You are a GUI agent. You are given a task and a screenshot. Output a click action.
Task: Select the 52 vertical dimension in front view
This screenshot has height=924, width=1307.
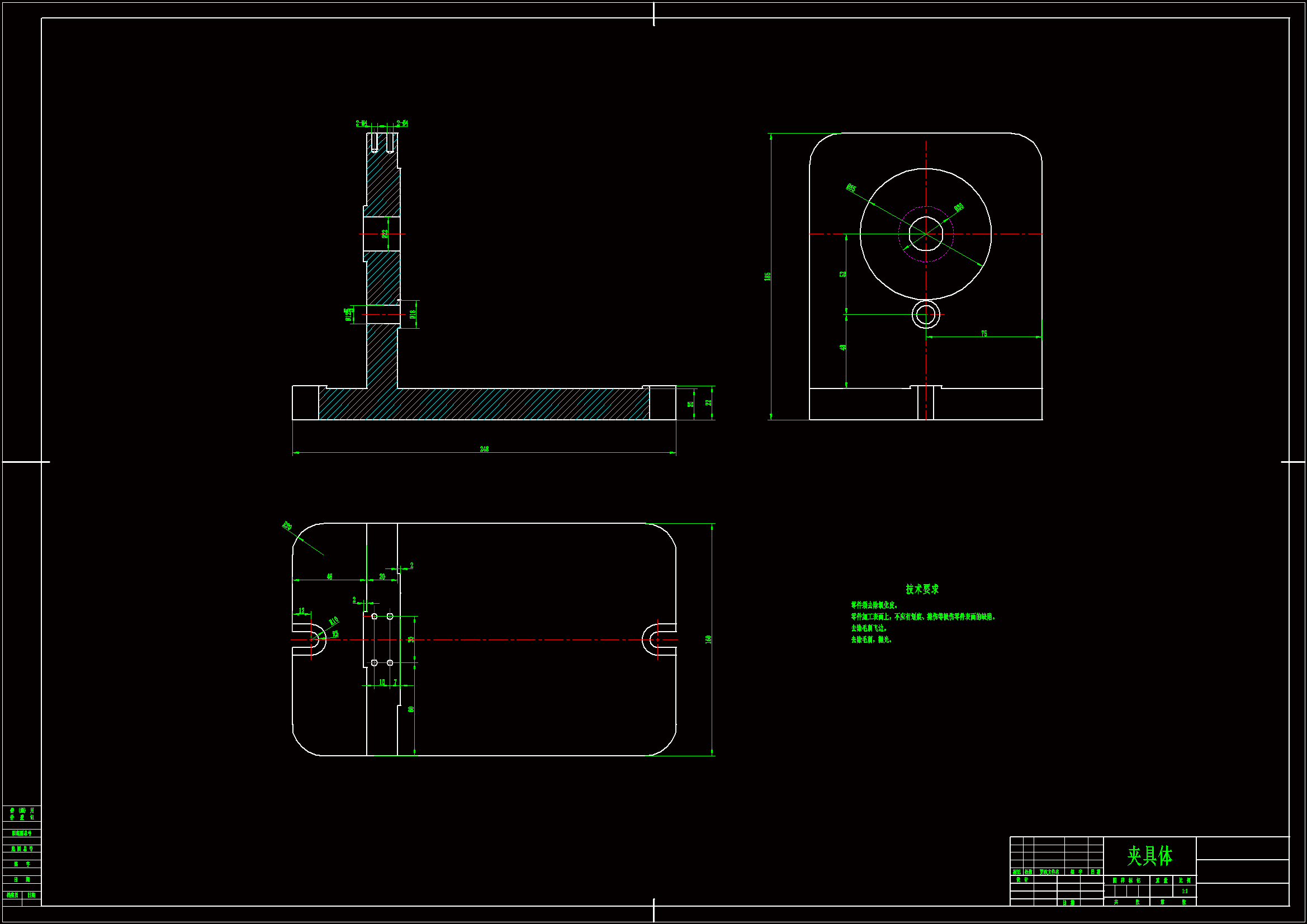[843, 274]
